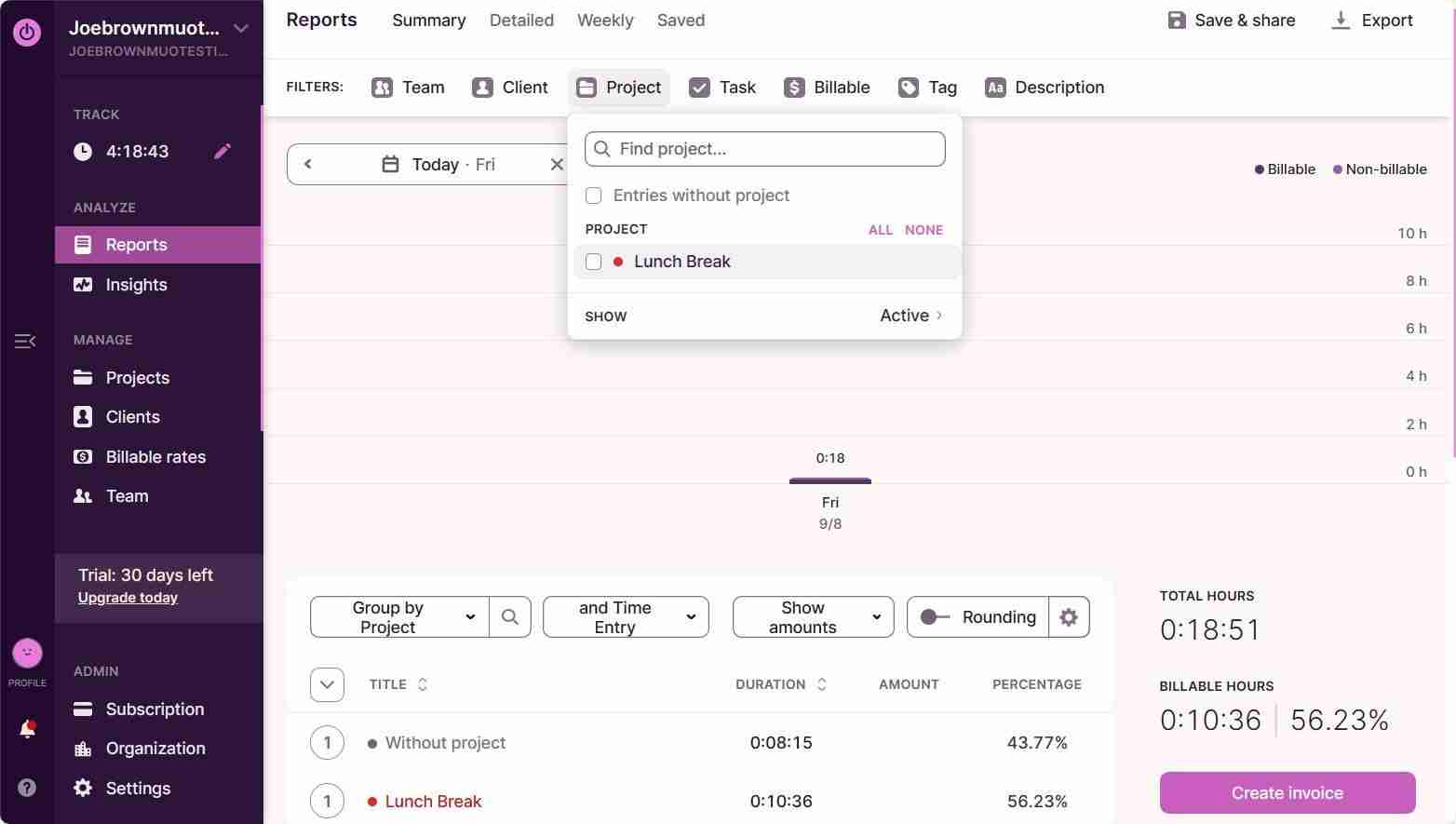This screenshot has width=1456, height=824.
Task: Expand the Show amounts dropdown
Action: (813, 617)
